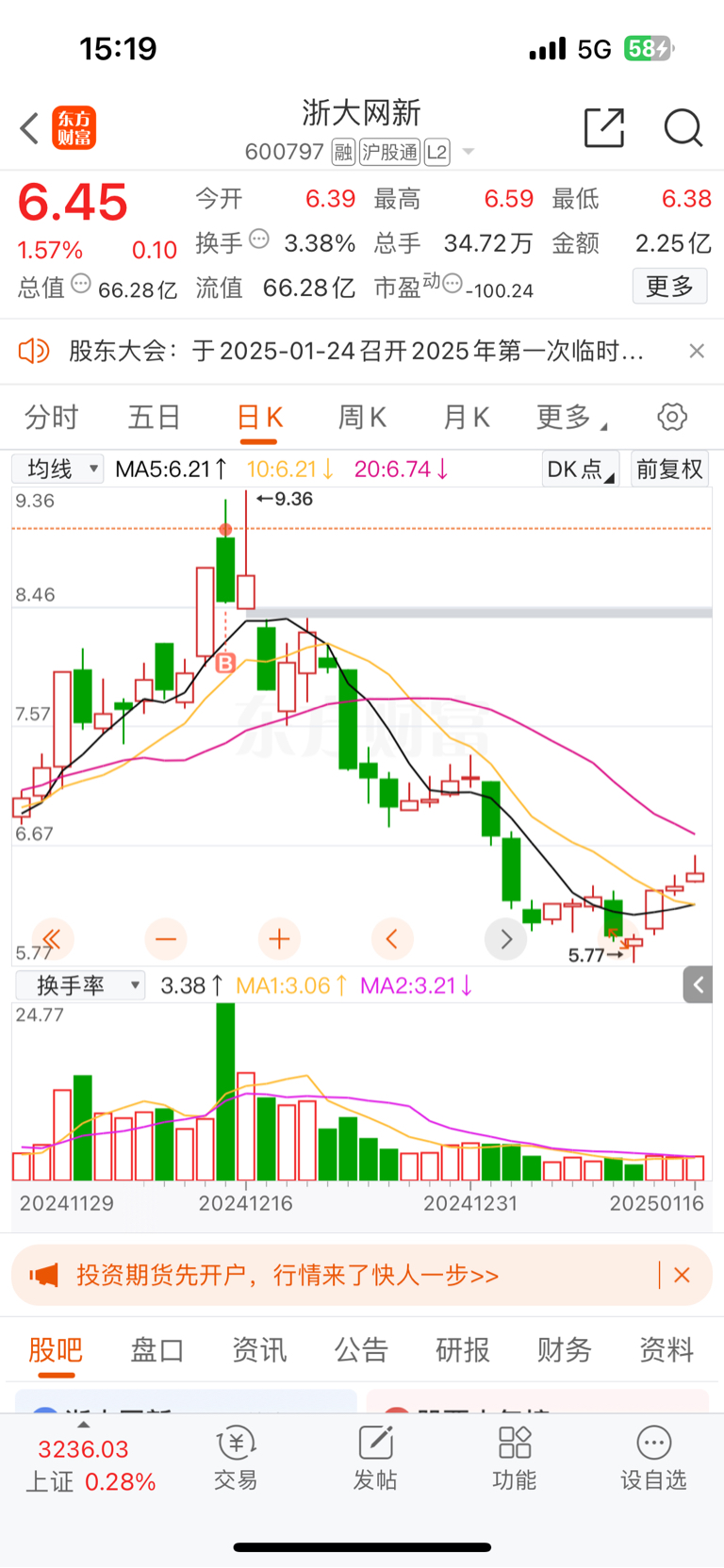Jump to earliest with double-left arrow
Image resolution: width=724 pixels, height=1568 pixels.
pos(53,939)
